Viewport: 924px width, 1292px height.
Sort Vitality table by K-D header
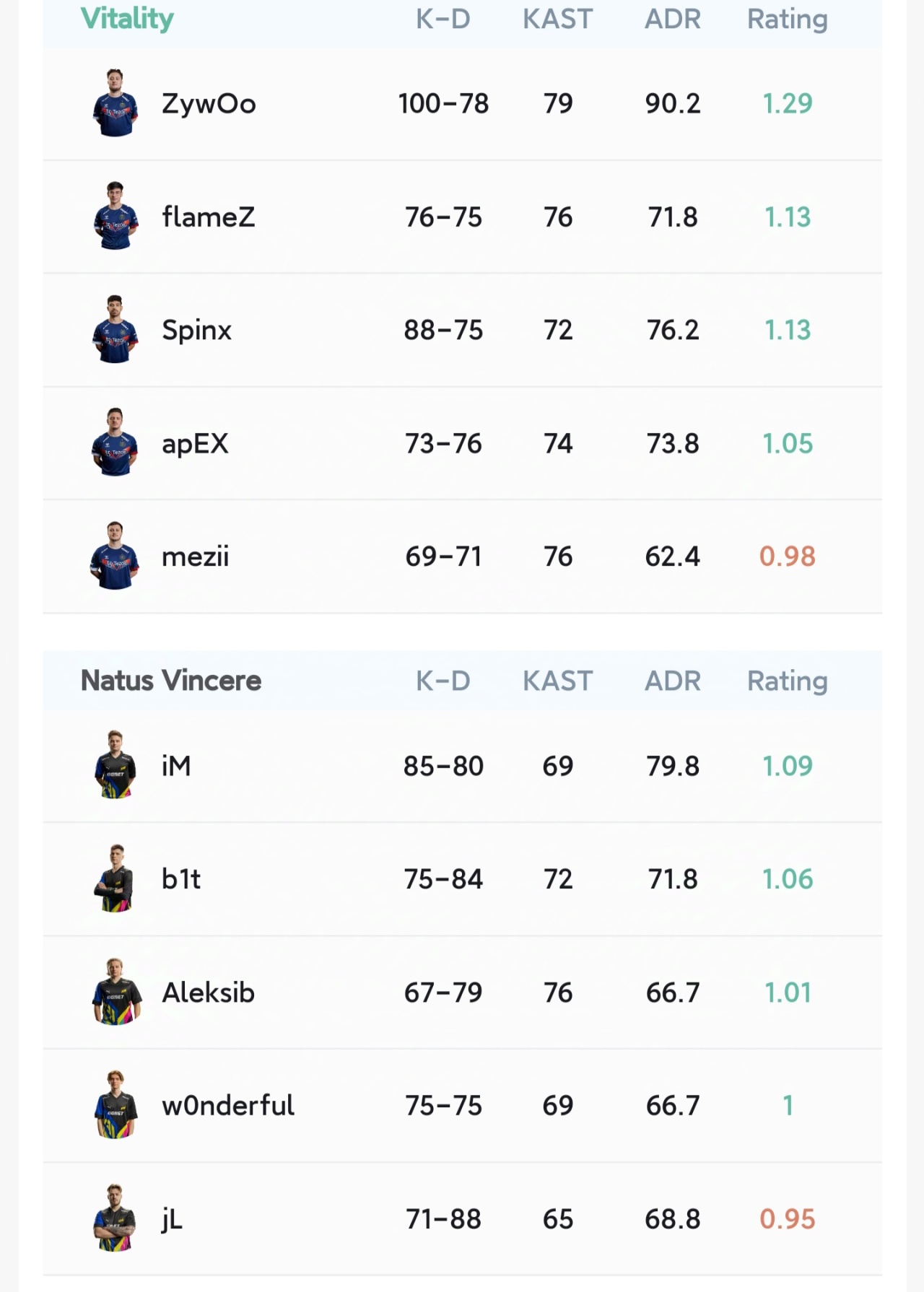click(443, 19)
